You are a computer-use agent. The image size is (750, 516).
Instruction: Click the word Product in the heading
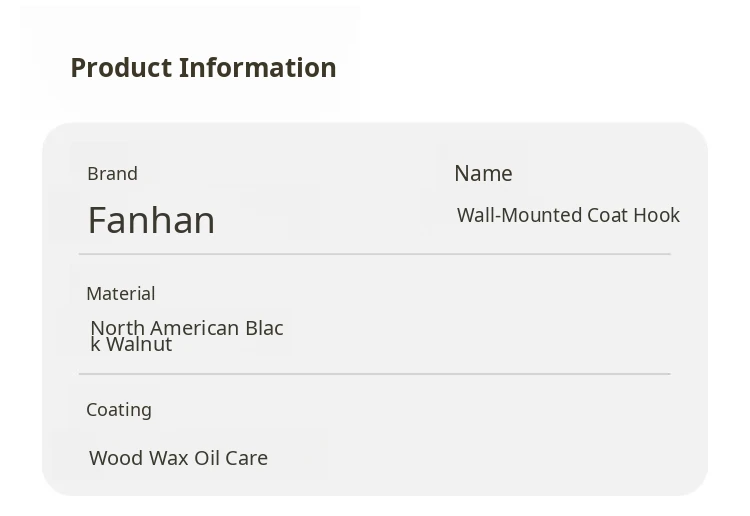click(x=121, y=68)
